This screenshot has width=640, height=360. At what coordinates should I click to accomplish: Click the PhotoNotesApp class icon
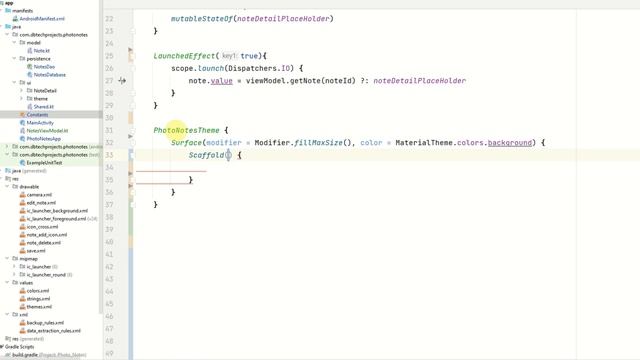tap(23, 139)
